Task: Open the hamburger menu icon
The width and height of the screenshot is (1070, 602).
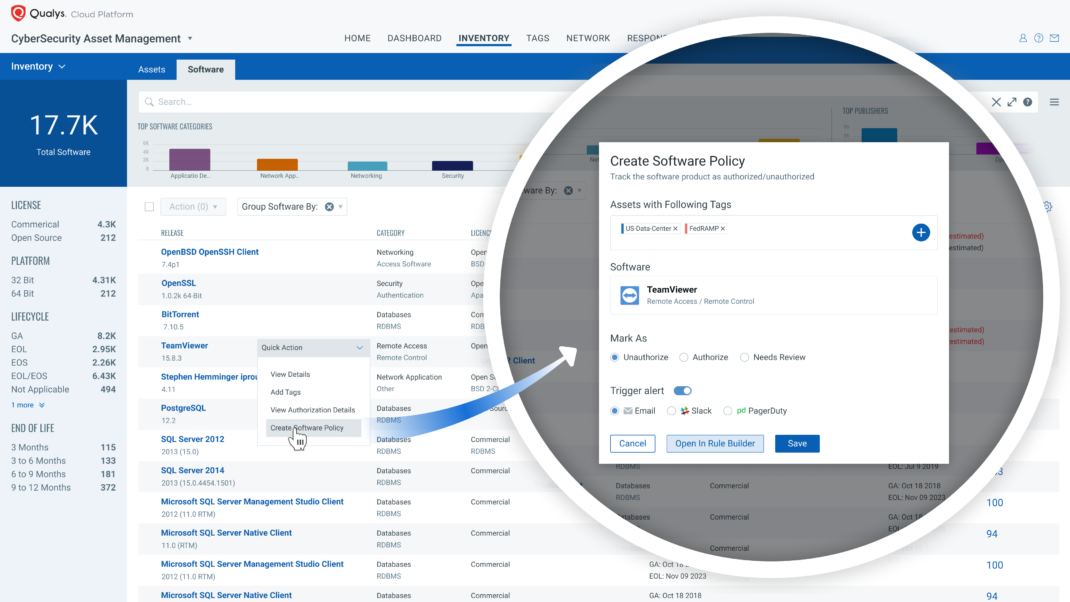Action: click(1054, 102)
